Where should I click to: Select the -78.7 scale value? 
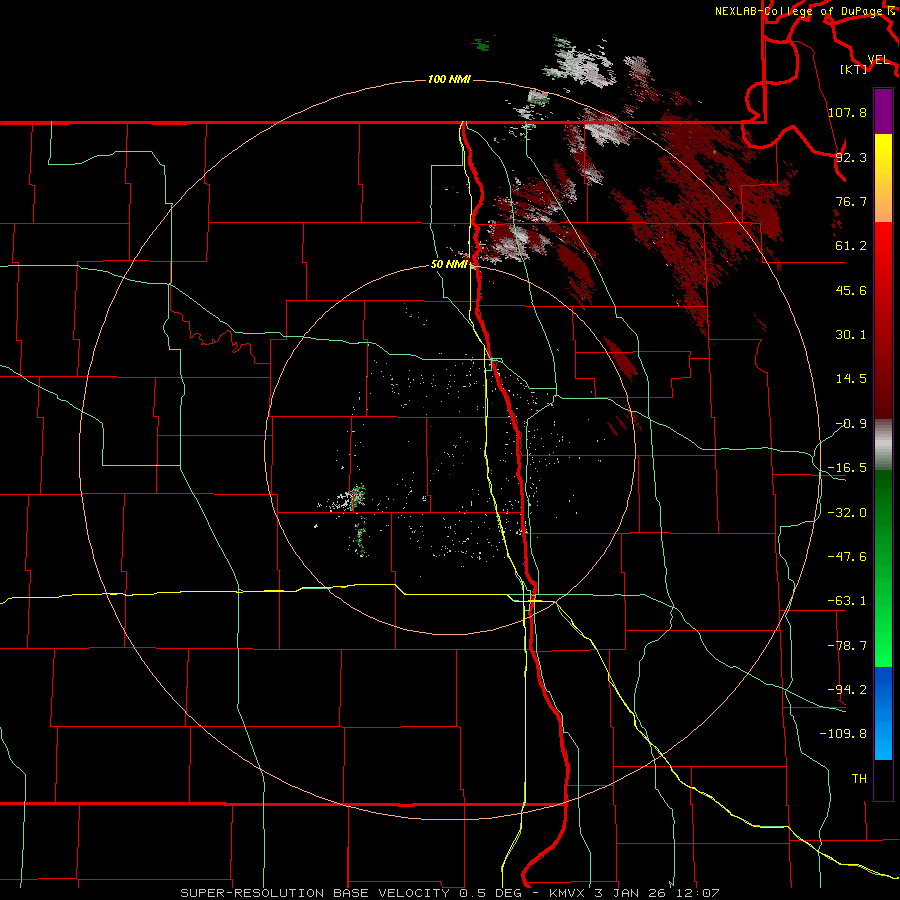(847, 646)
